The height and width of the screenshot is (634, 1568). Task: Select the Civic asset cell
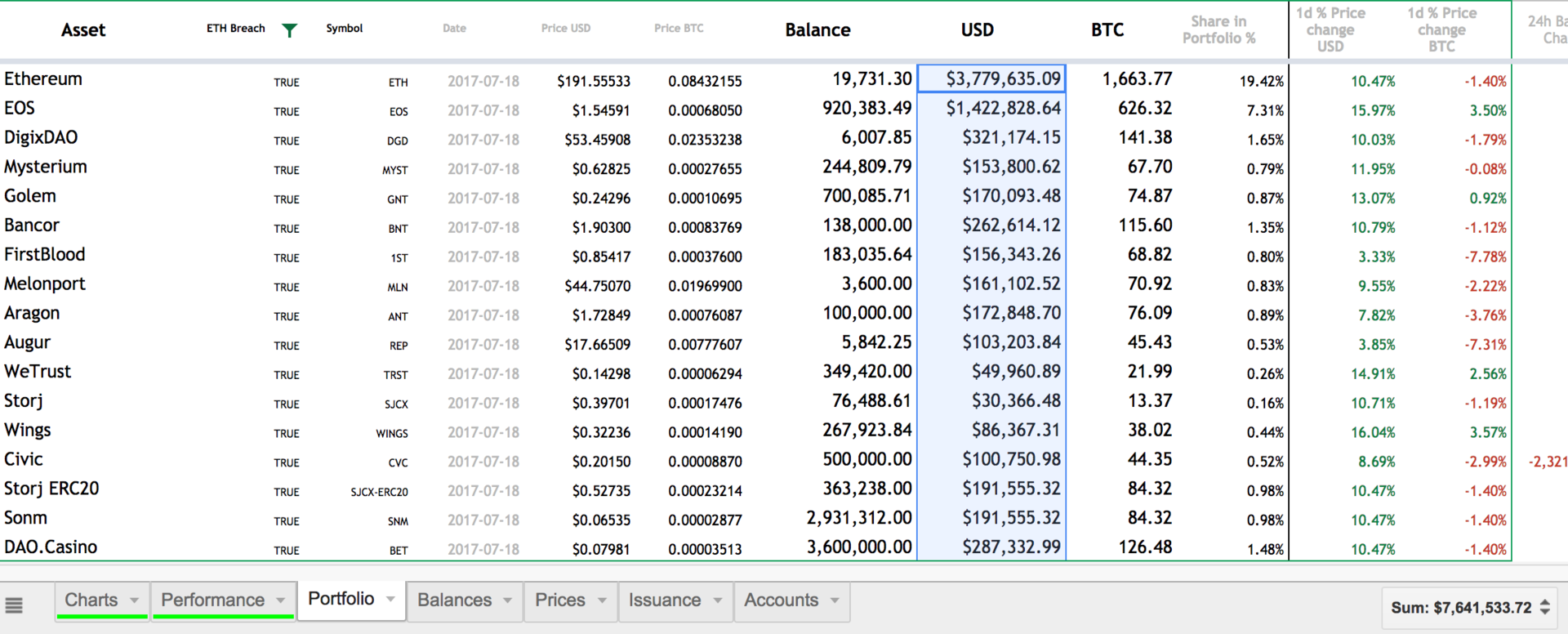pos(24,459)
